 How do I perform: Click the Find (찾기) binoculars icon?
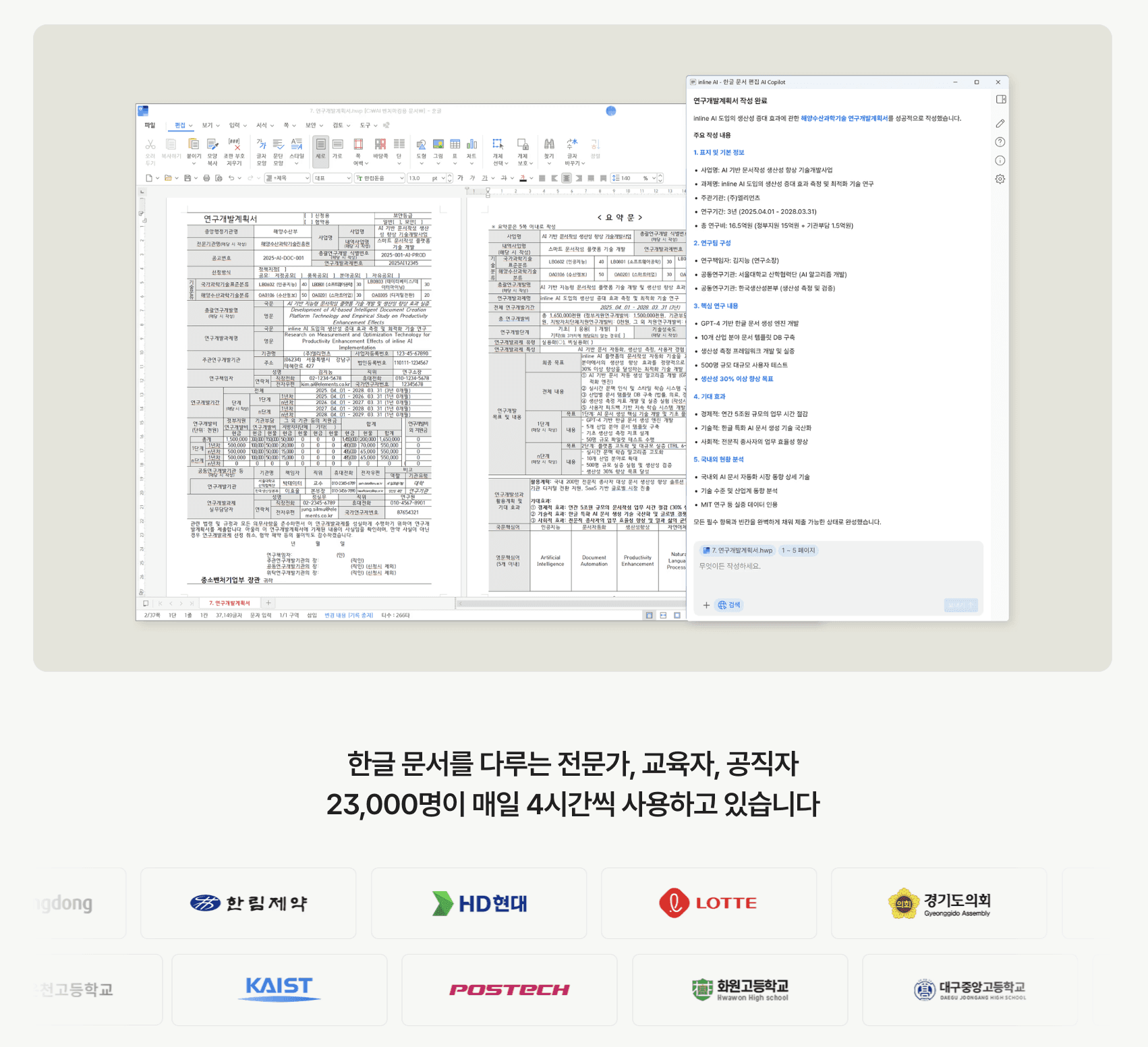click(549, 144)
